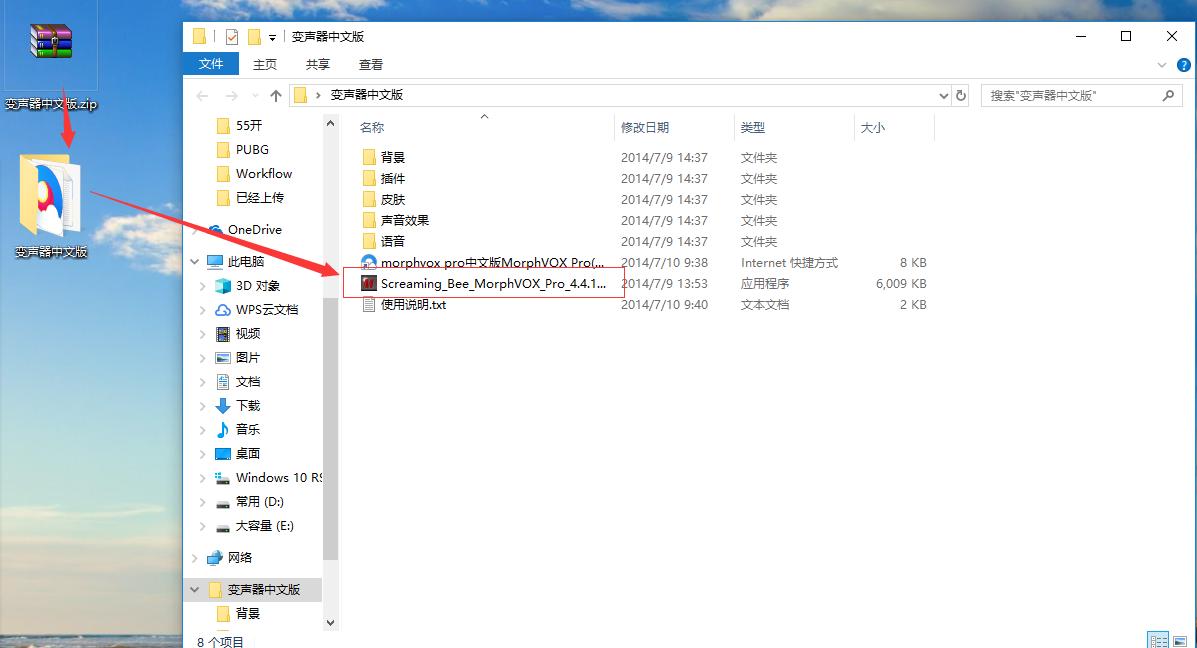This screenshot has width=1197, height=648.
Task: Switch to details view in status bar
Action: 1156,640
